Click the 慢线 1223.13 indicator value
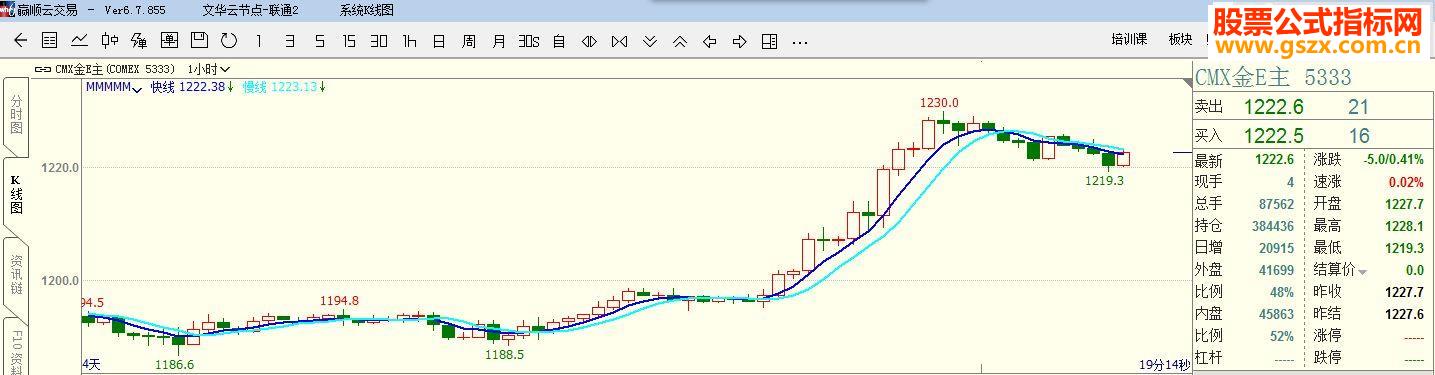Viewport: 1435px width, 375px height. 284,87
